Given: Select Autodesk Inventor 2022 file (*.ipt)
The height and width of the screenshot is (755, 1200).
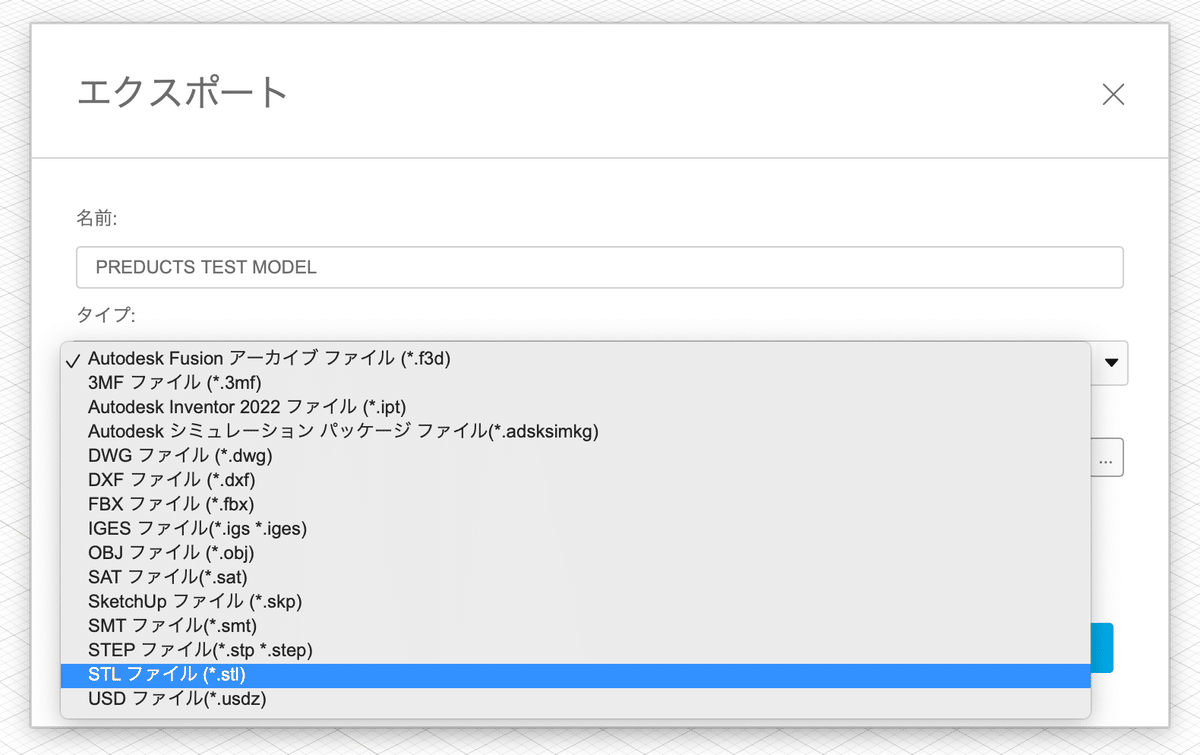Looking at the screenshot, I should 576,407.
